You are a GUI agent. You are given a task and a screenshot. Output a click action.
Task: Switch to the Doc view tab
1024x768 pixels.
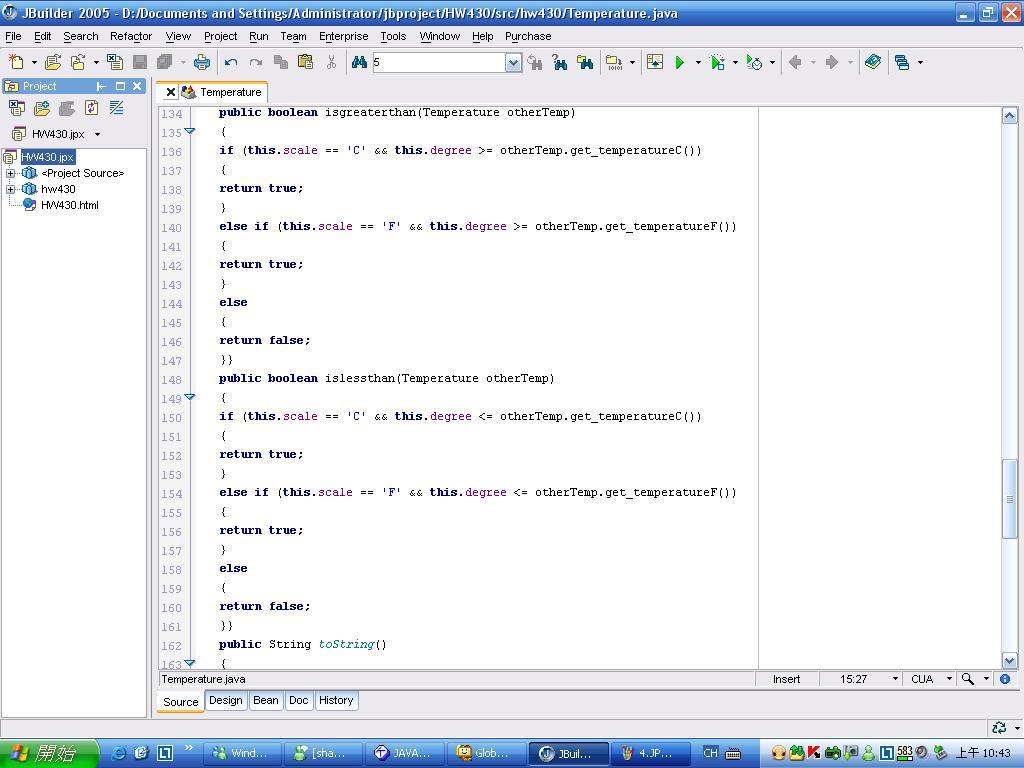298,700
